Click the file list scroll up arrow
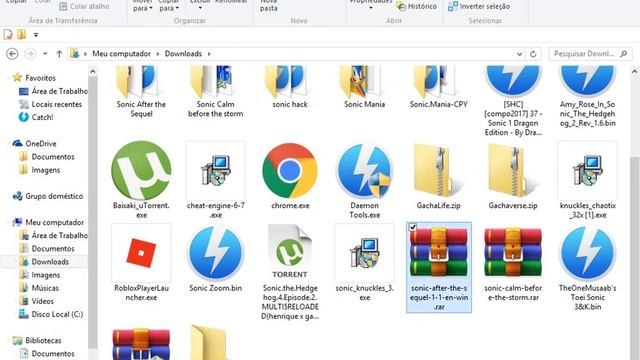Image resolution: width=640 pixels, height=360 pixels. pyautogui.click(x=635, y=71)
